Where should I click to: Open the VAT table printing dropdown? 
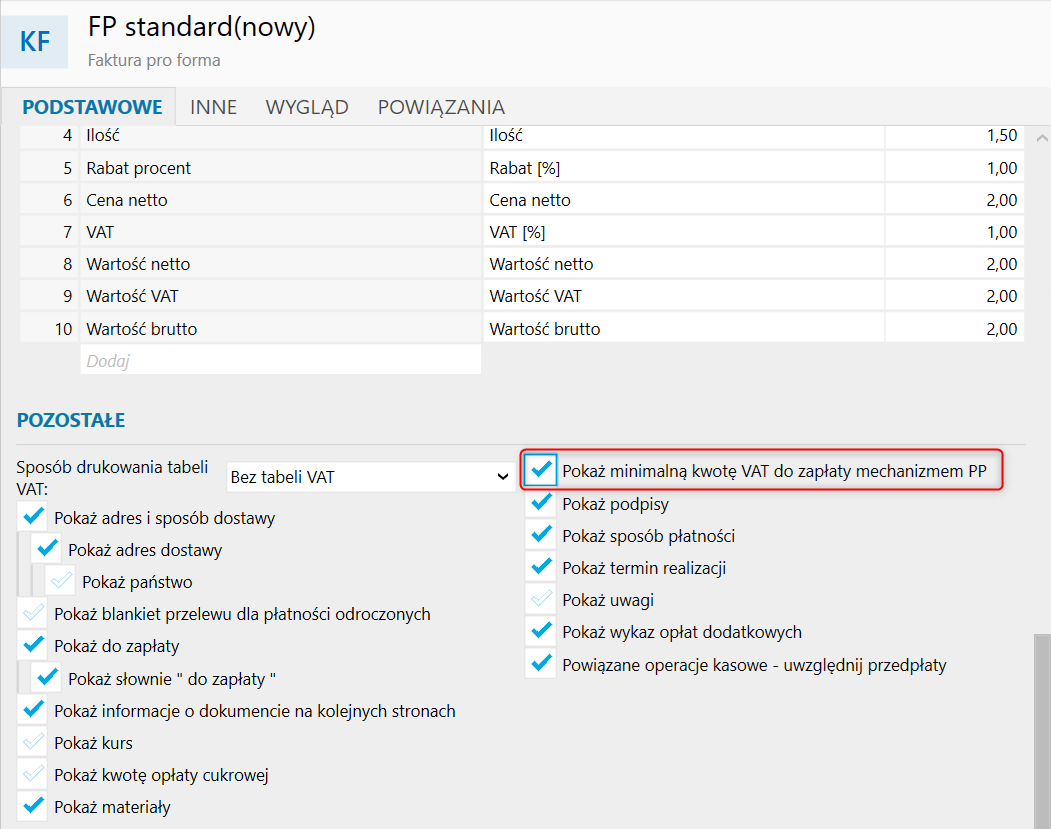[370, 477]
